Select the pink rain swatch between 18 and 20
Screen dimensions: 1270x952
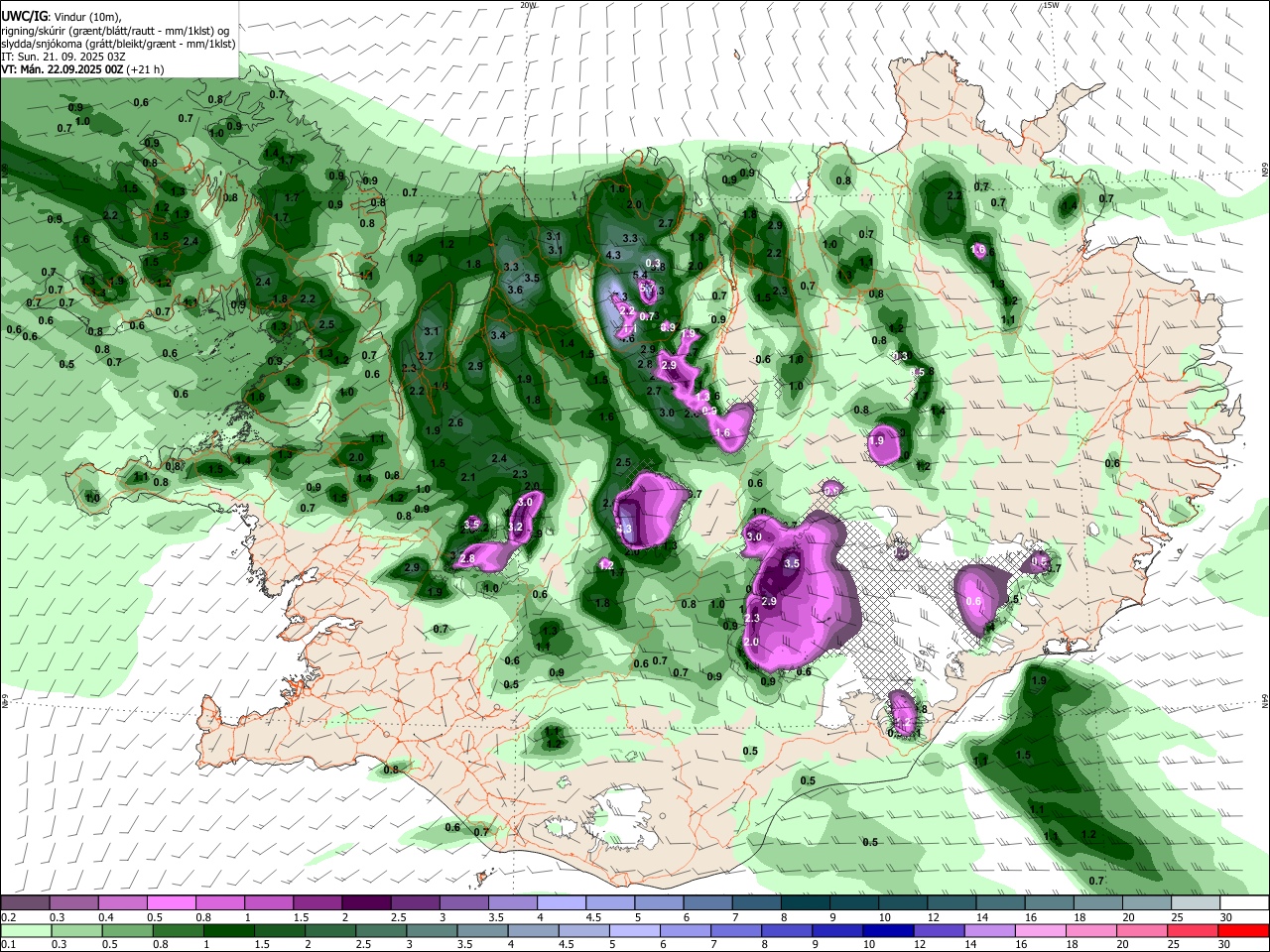1090,930
